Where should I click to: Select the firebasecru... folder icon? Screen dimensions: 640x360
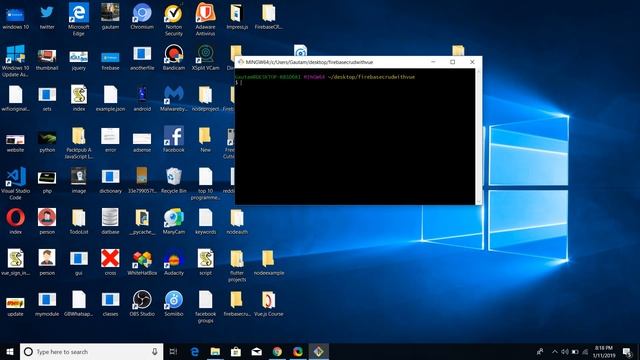click(x=237, y=303)
